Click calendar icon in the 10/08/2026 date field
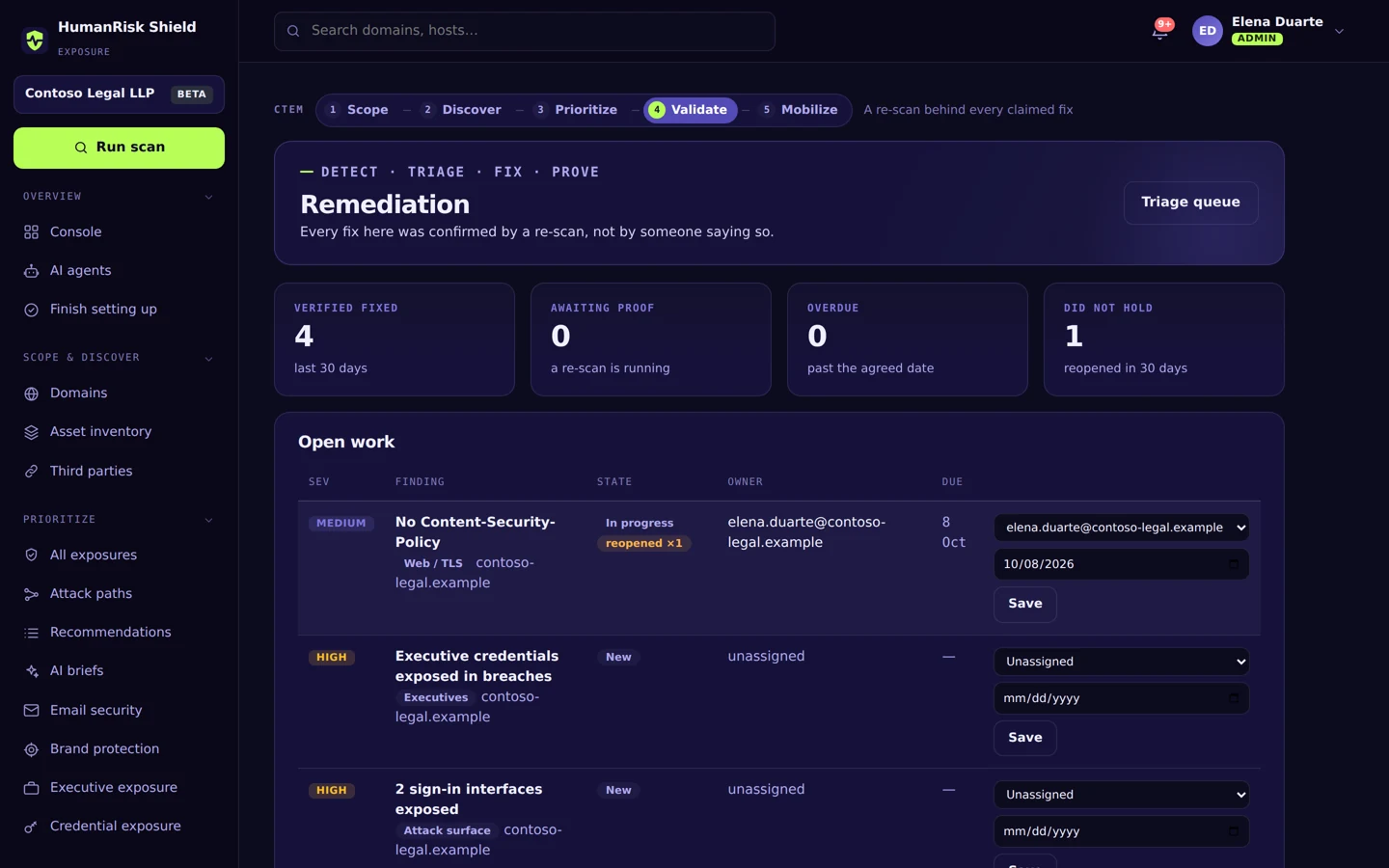 click(1233, 564)
